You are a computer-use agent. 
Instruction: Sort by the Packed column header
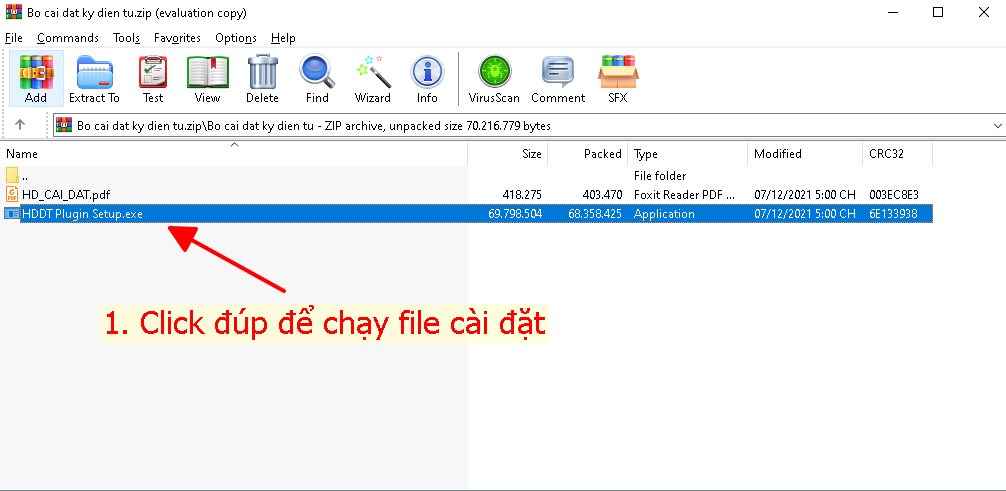point(587,154)
